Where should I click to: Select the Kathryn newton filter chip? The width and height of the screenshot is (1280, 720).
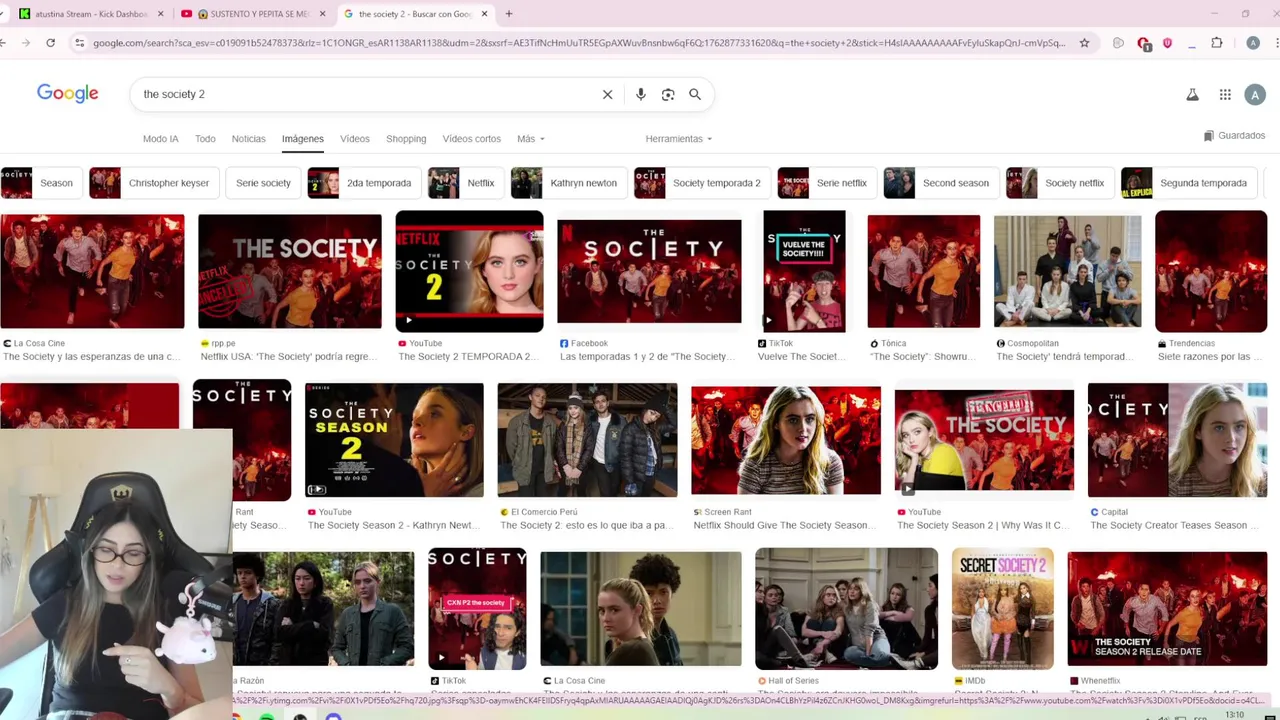(x=569, y=183)
